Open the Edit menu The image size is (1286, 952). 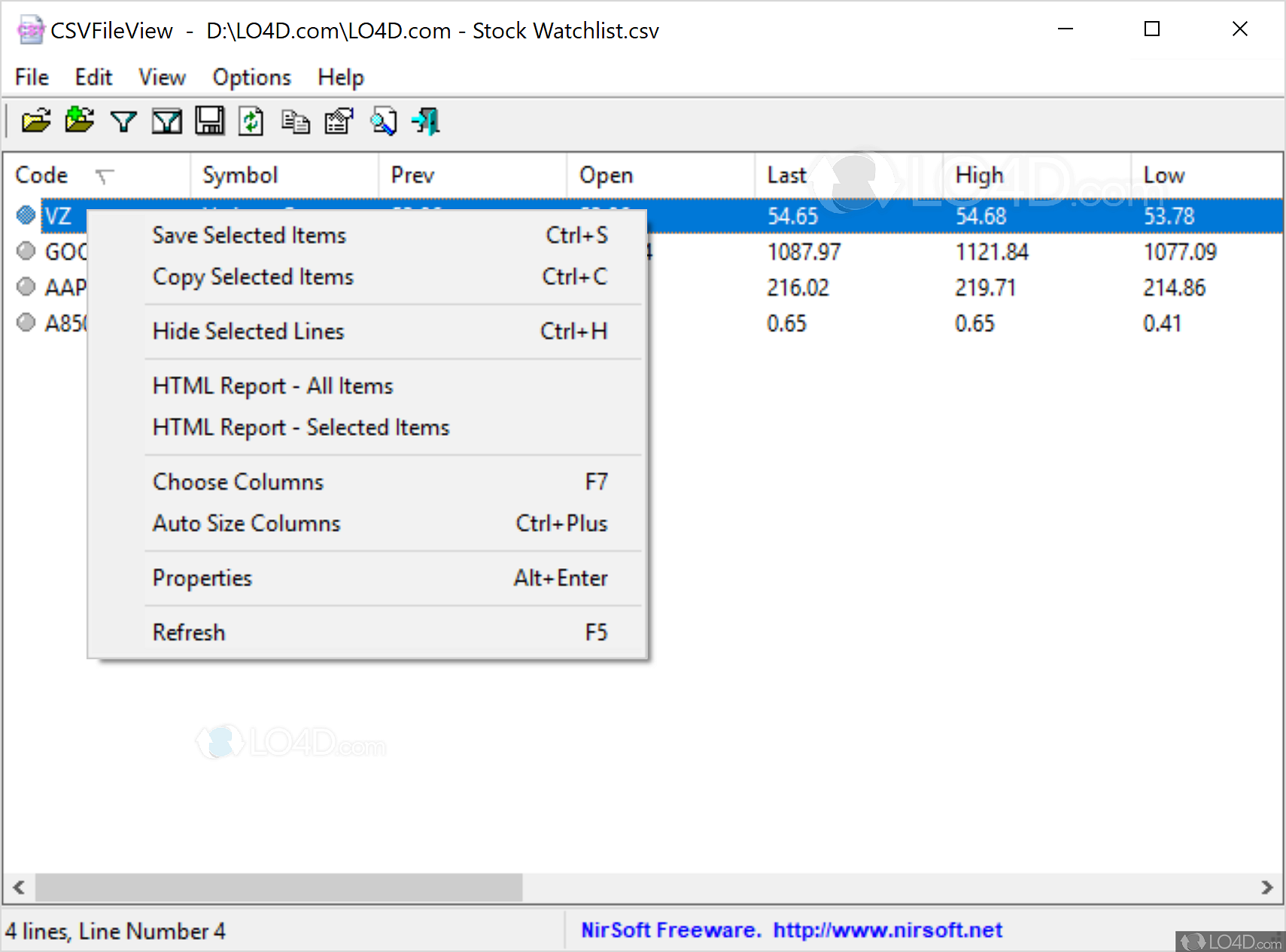pyautogui.click(x=93, y=78)
